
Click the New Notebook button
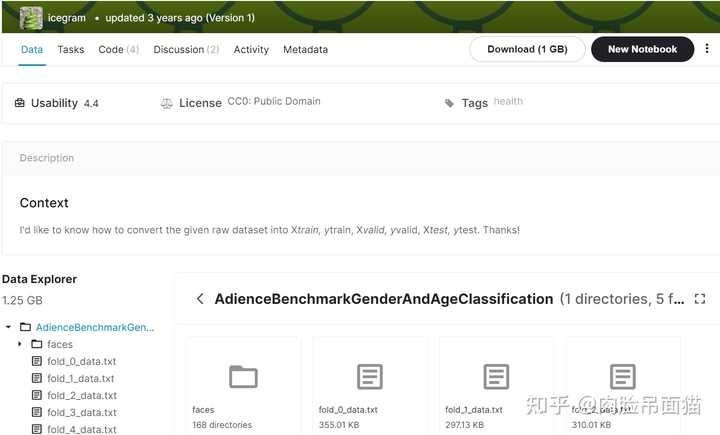642,49
